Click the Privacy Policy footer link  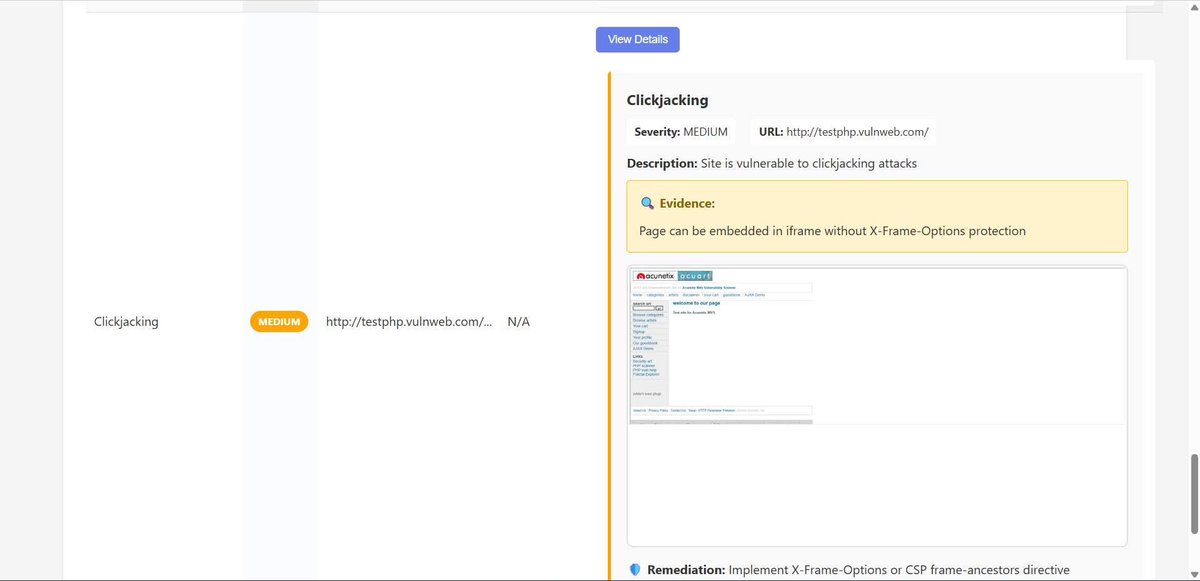(658, 411)
